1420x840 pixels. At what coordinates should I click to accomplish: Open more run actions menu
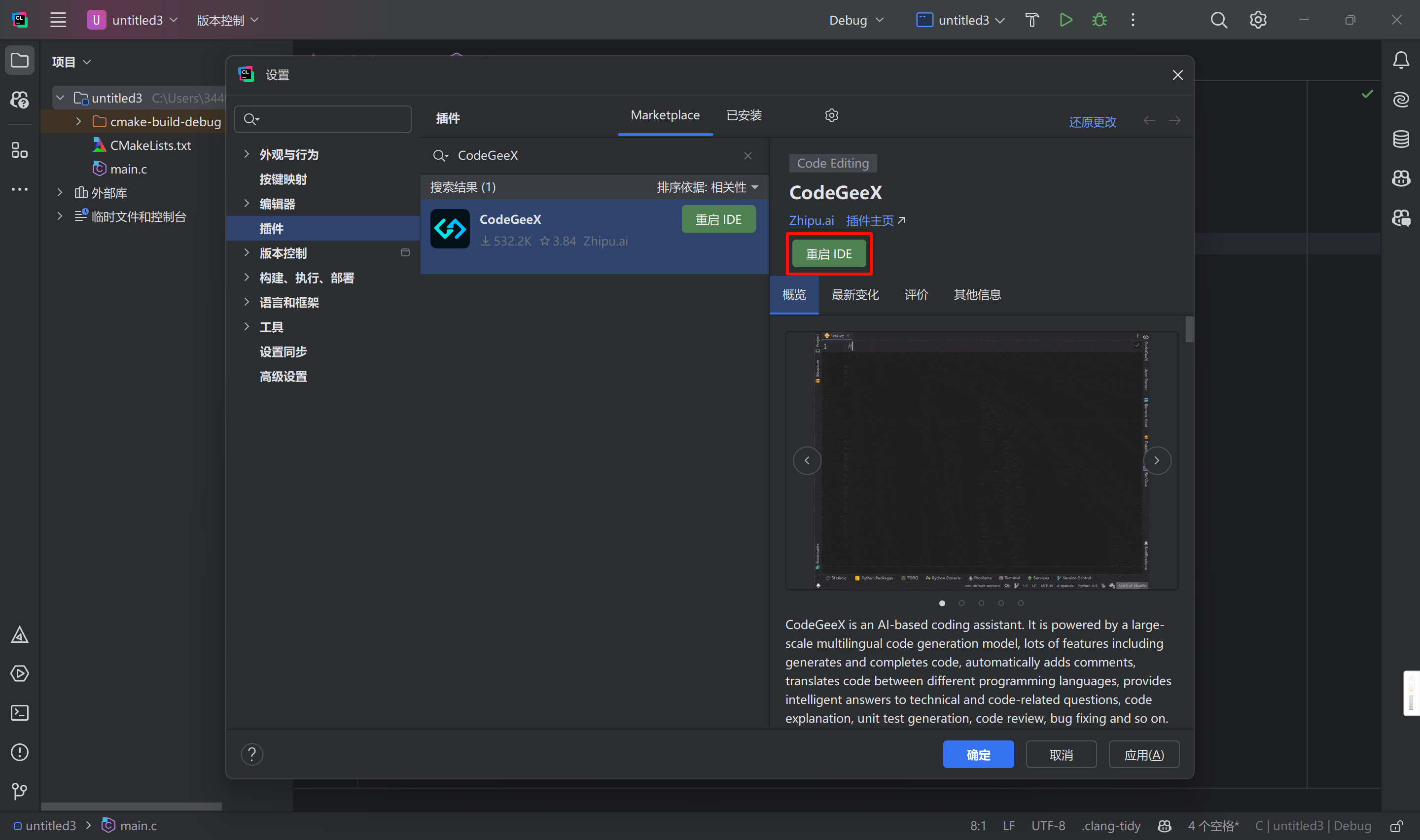click(1133, 20)
